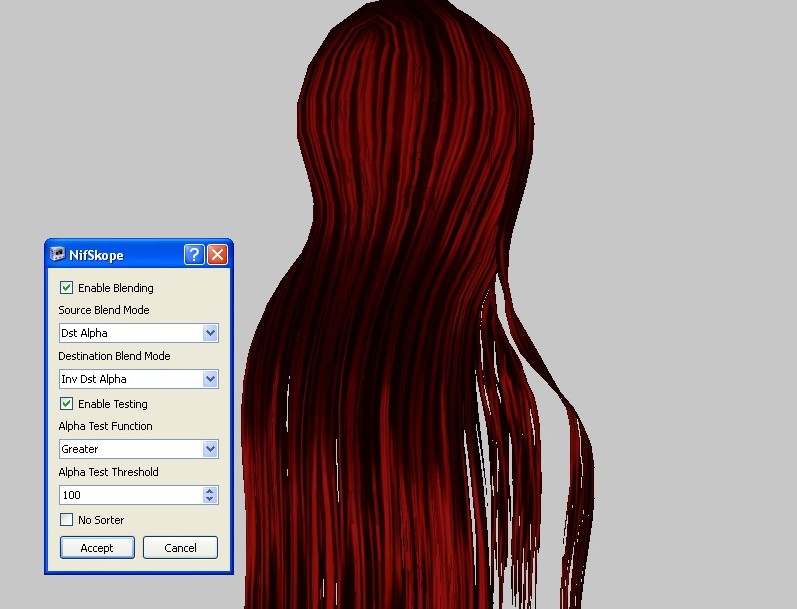Click the Alpha Test Function label
797x609 pixels.
coord(105,426)
